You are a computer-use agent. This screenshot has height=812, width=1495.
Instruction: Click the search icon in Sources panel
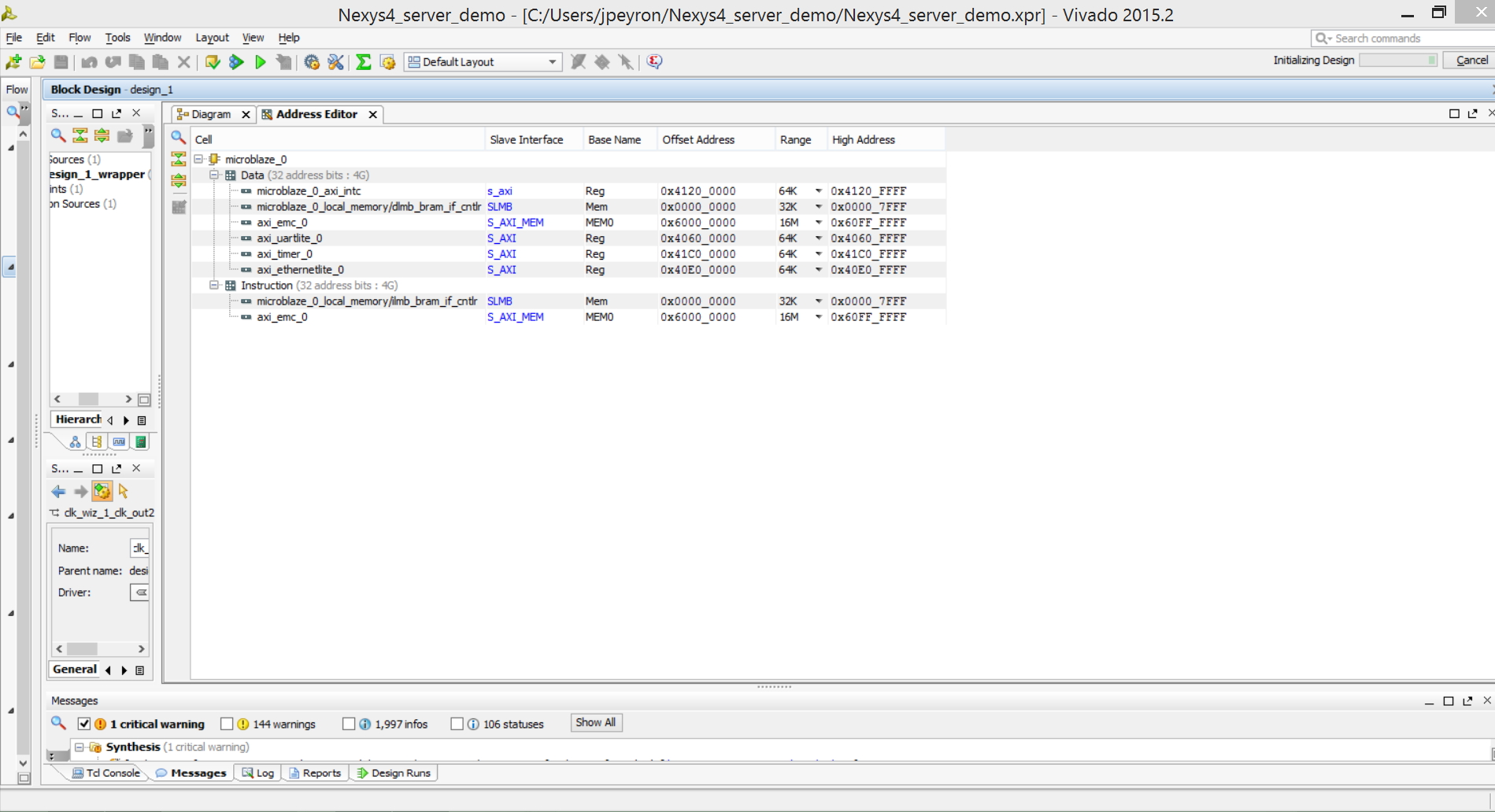pyautogui.click(x=58, y=135)
